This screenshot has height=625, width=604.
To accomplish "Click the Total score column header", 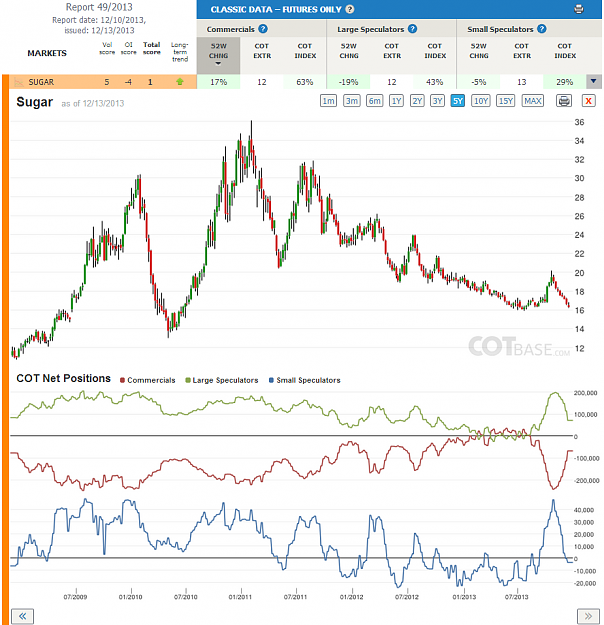I will (x=151, y=48).
